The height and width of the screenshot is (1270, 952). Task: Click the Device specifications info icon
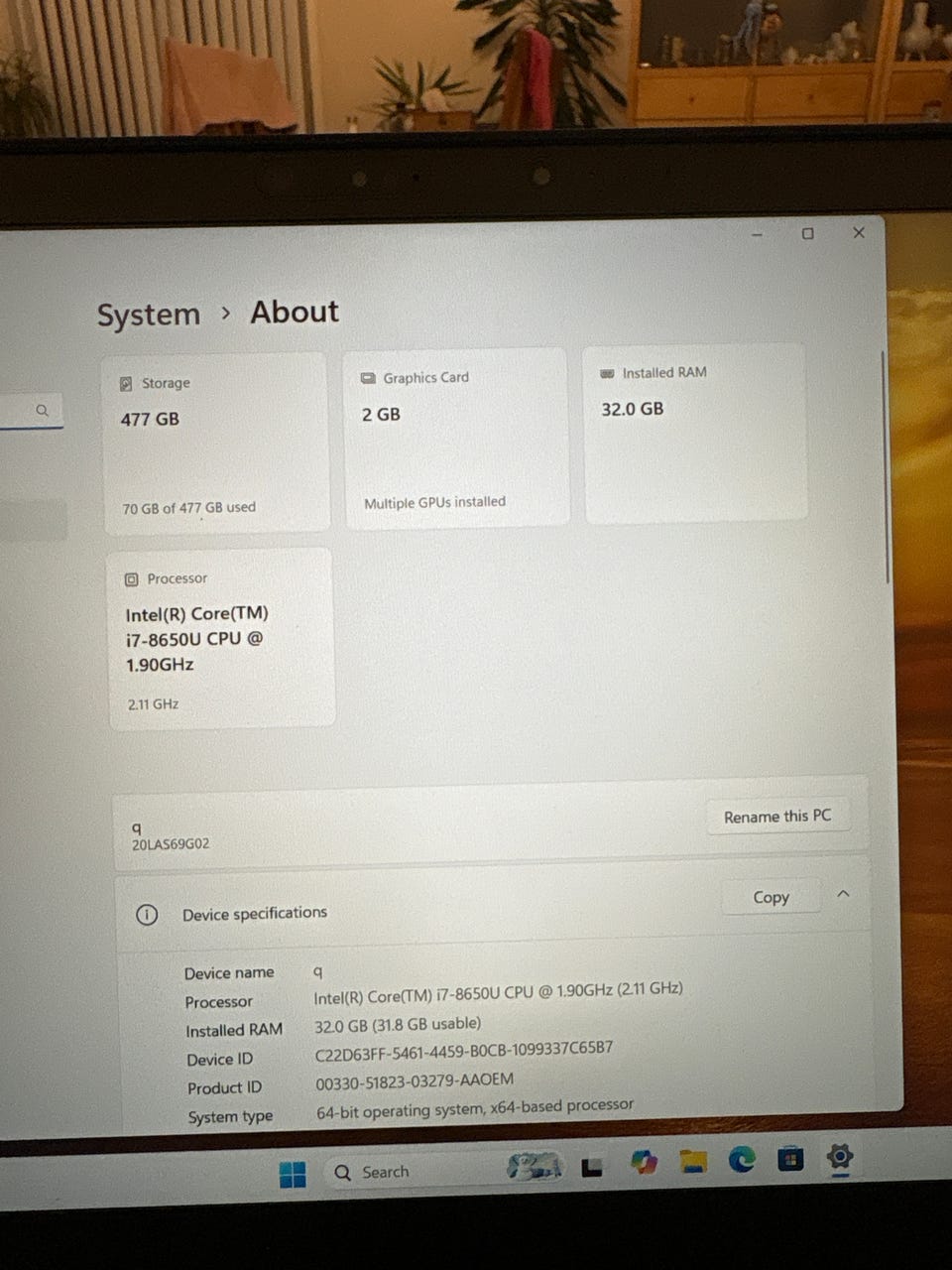(x=146, y=915)
